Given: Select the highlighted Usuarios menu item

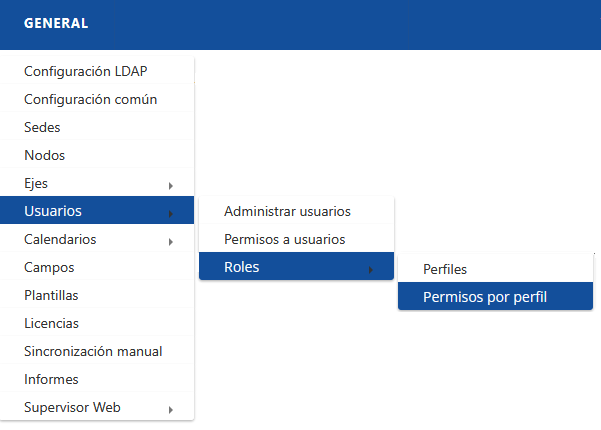Looking at the screenshot, I should click(53, 211).
